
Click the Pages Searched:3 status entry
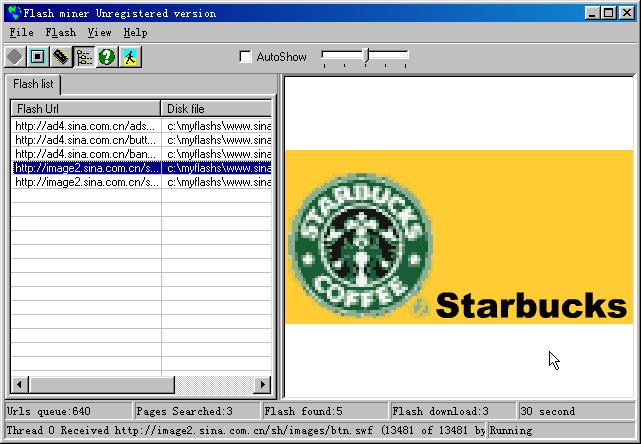(197, 411)
